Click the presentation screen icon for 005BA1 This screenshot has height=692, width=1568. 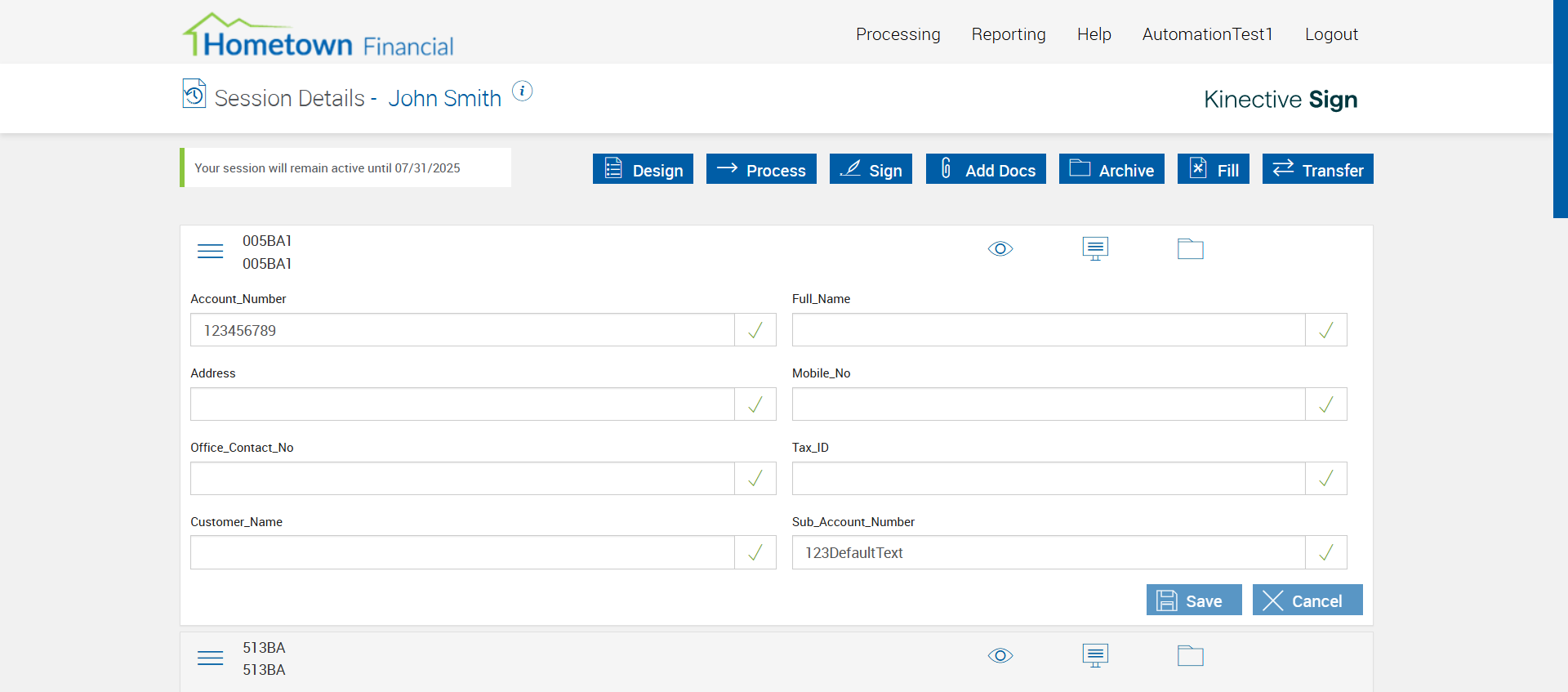[x=1094, y=248]
